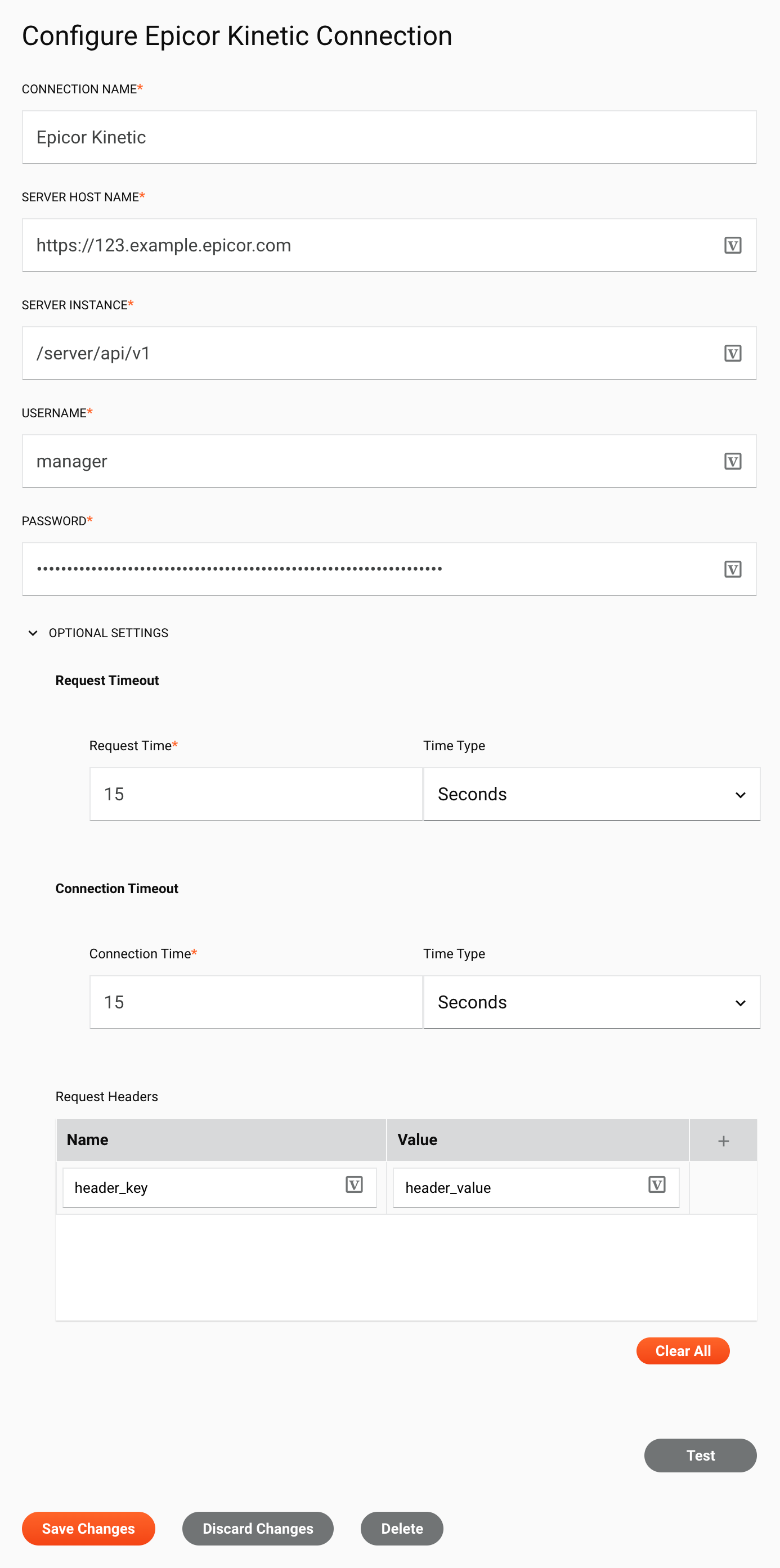Click the header_value value field

536,1188
